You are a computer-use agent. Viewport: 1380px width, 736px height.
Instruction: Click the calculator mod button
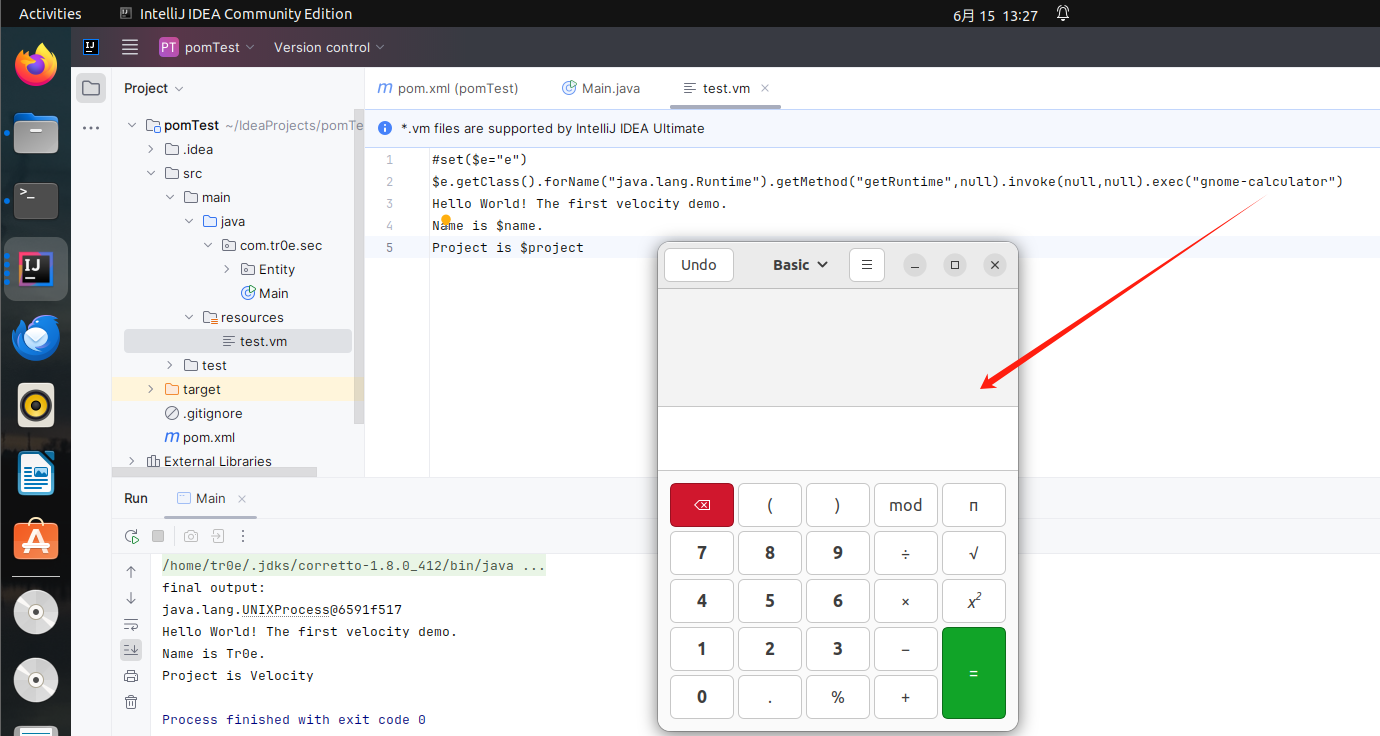(x=906, y=505)
